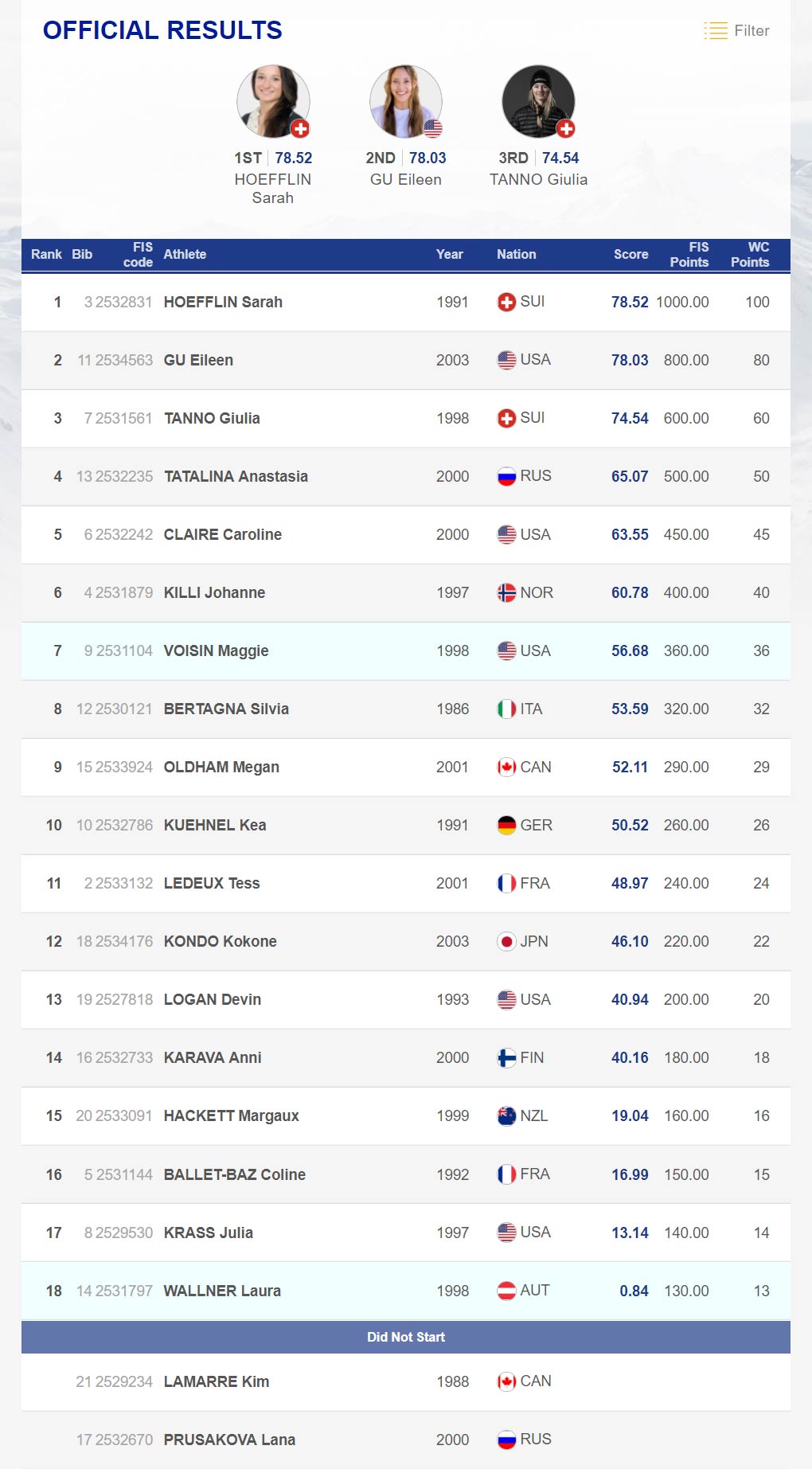The image size is (812, 1469).
Task: Click the Rank column header
Action: (46, 255)
